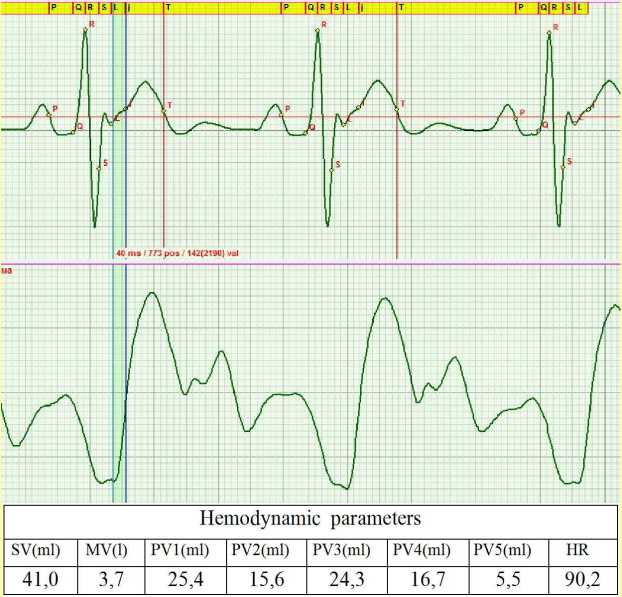
Task: Click the PV2 value 15,6
Action: coord(267,580)
